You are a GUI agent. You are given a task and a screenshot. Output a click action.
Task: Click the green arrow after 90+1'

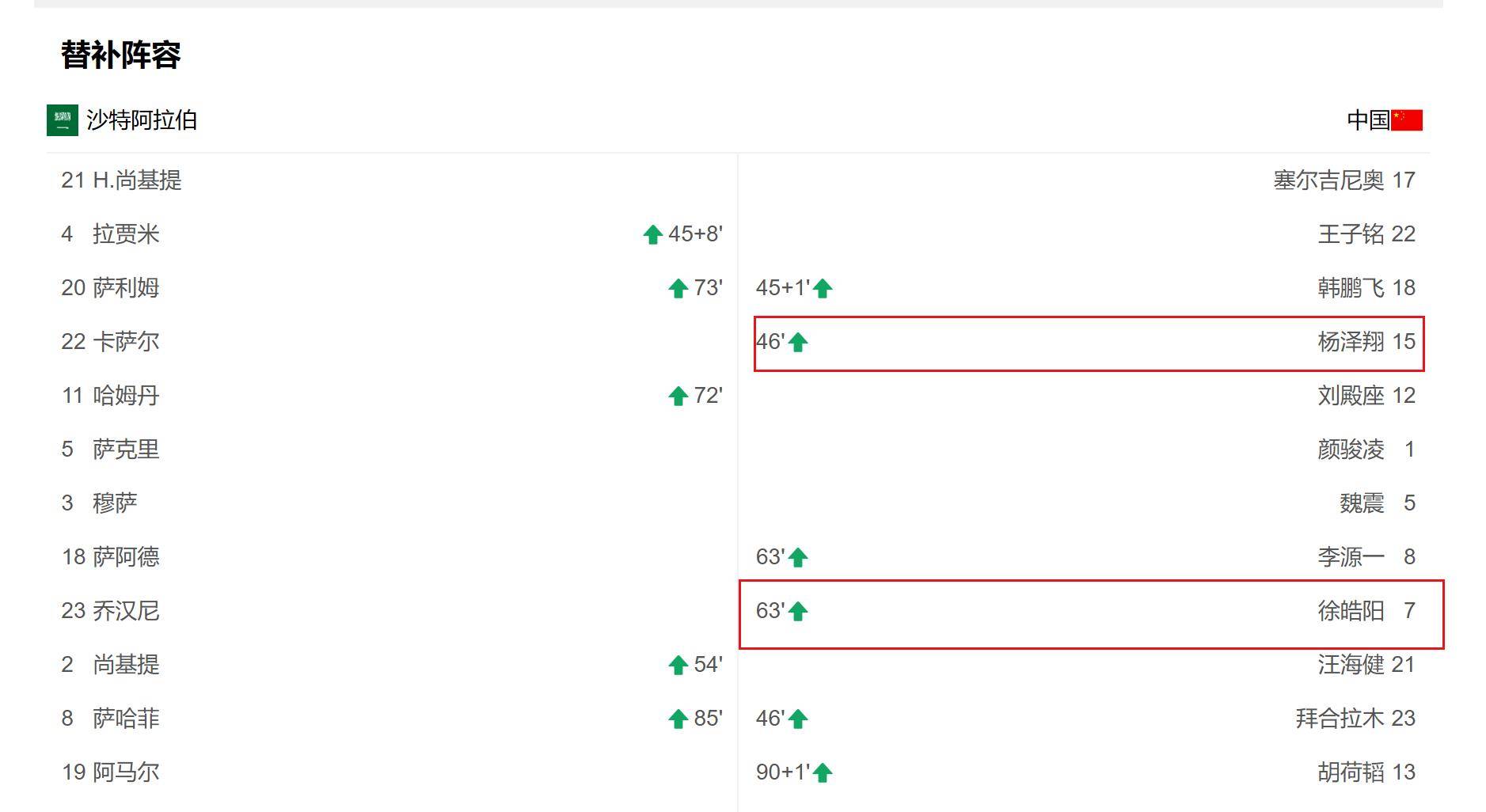click(823, 772)
